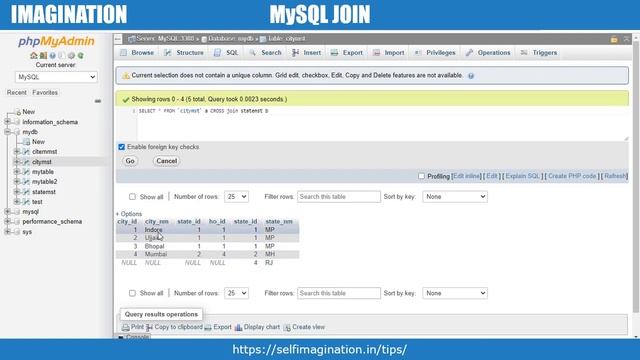The width and height of the screenshot is (640, 360).
Task: Click Create view icon
Action: point(287,327)
